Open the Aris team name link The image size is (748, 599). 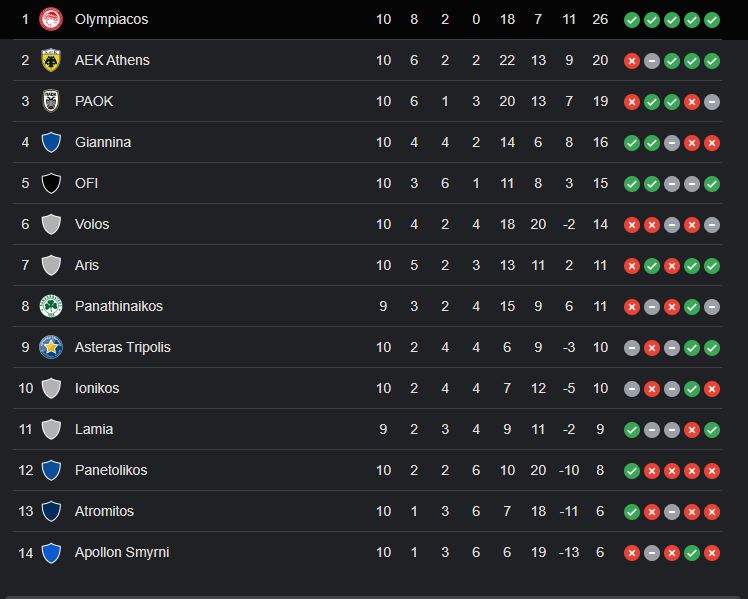click(87, 265)
